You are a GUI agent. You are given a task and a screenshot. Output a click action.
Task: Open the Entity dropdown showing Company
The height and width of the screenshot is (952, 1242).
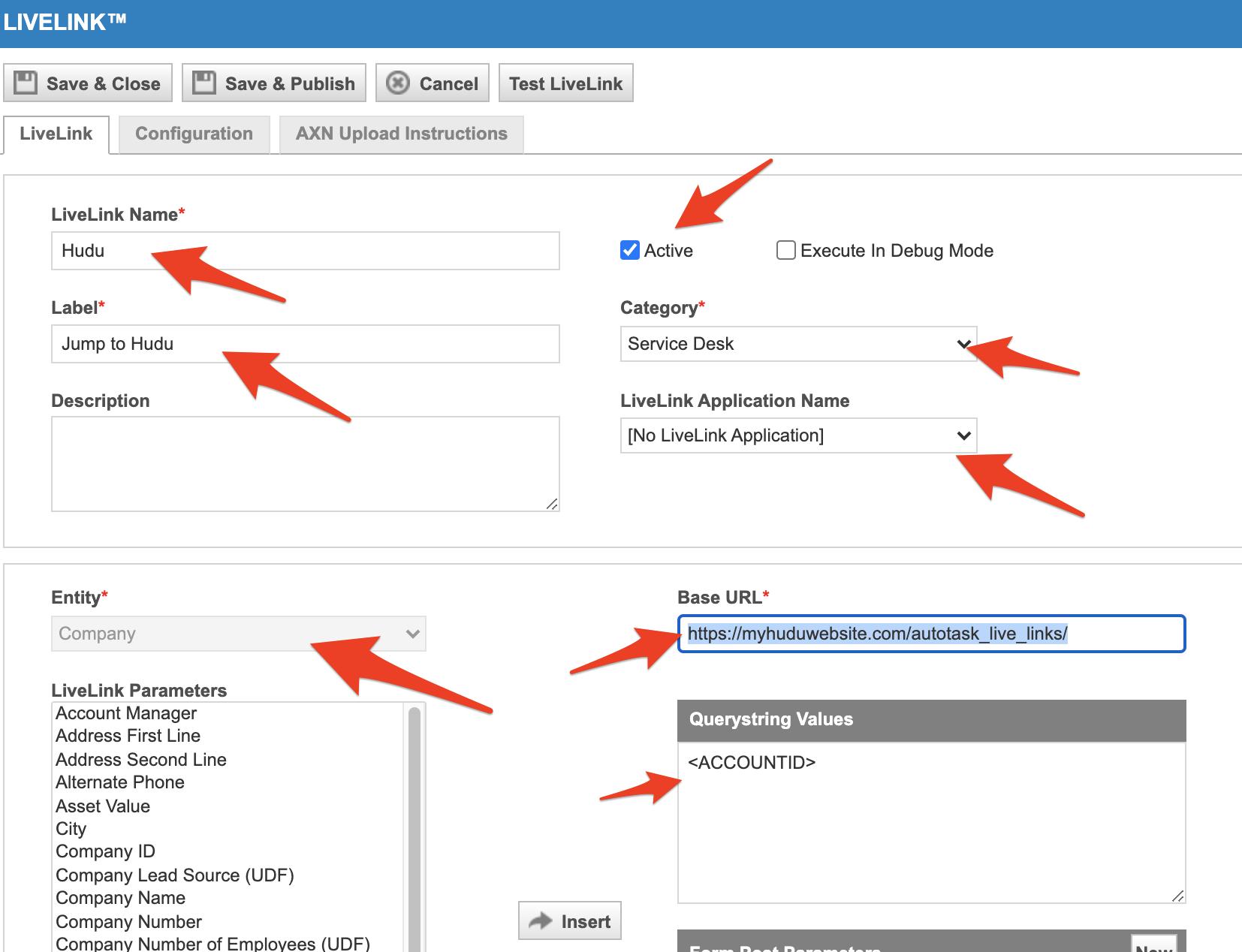click(x=239, y=634)
